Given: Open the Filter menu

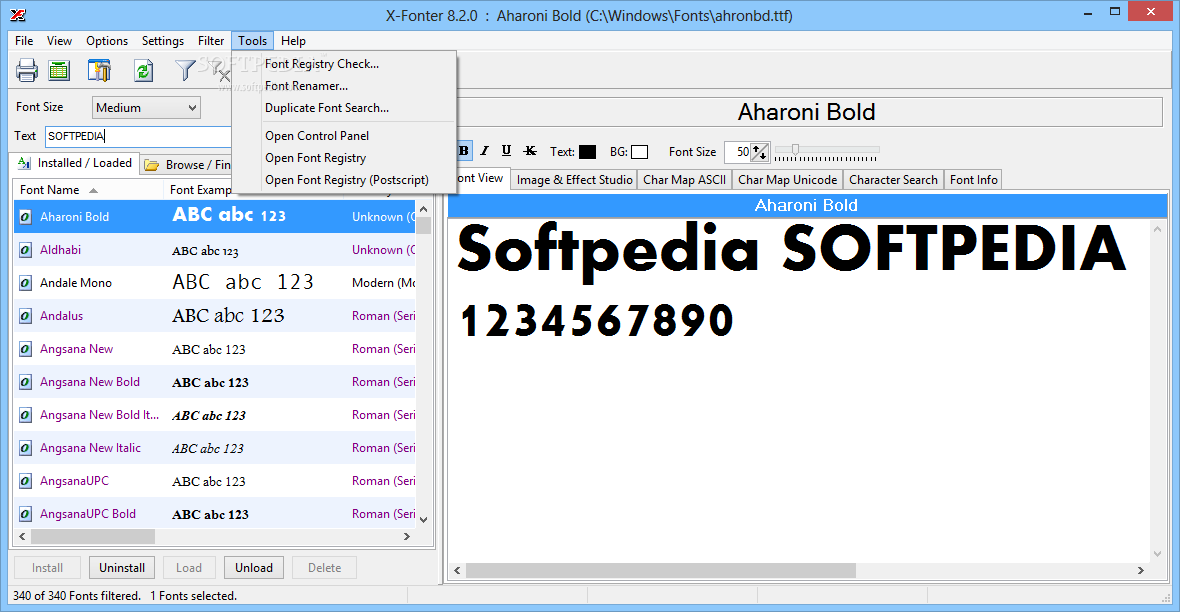Looking at the screenshot, I should click(x=211, y=41).
